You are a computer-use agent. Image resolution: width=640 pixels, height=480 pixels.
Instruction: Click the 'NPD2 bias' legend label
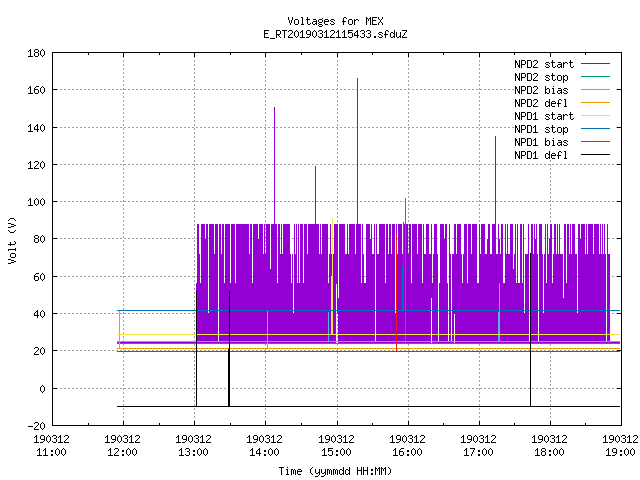coord(541,90)
